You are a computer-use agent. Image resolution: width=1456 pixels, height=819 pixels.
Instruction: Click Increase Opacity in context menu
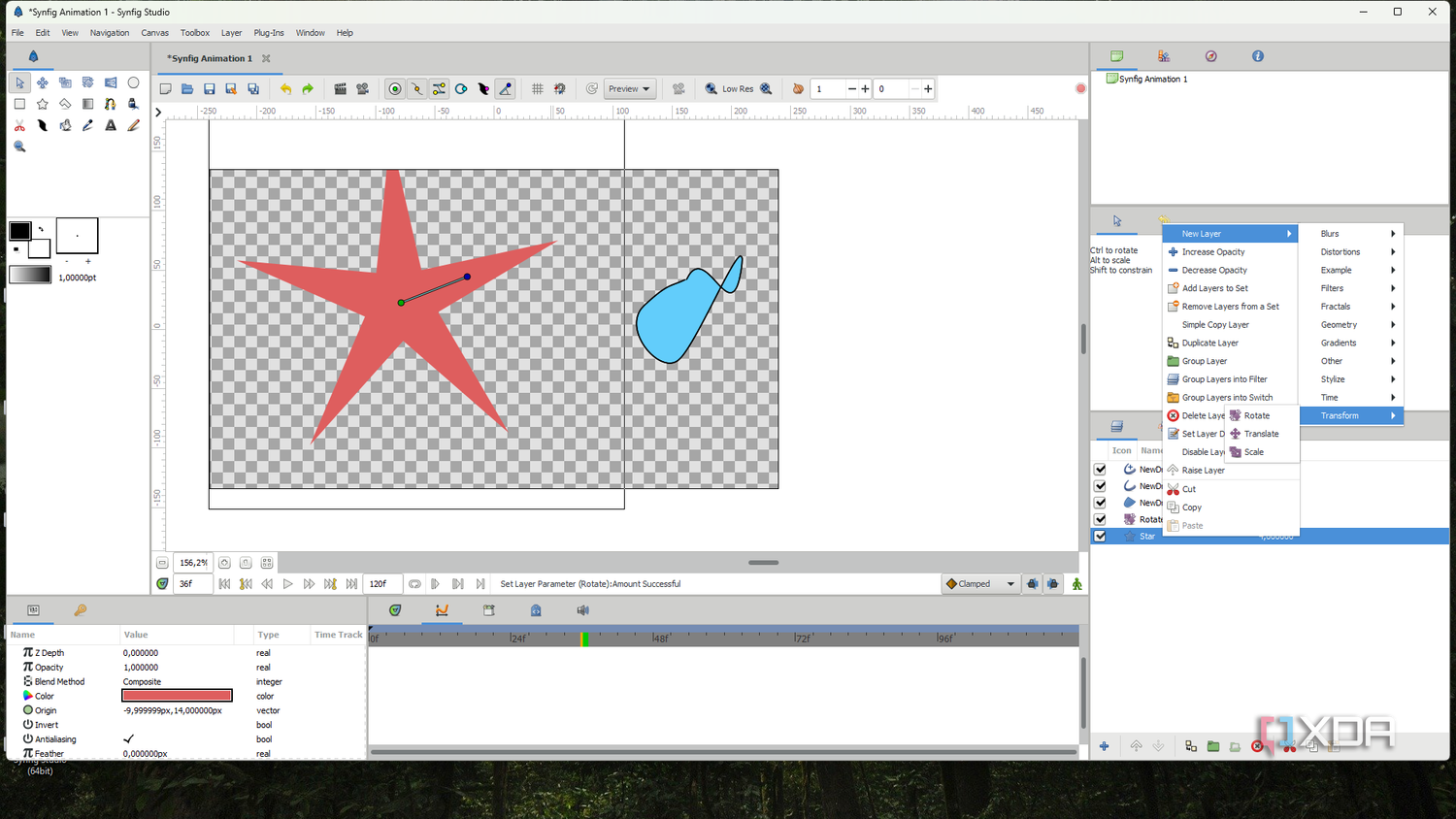point(1230,252)
